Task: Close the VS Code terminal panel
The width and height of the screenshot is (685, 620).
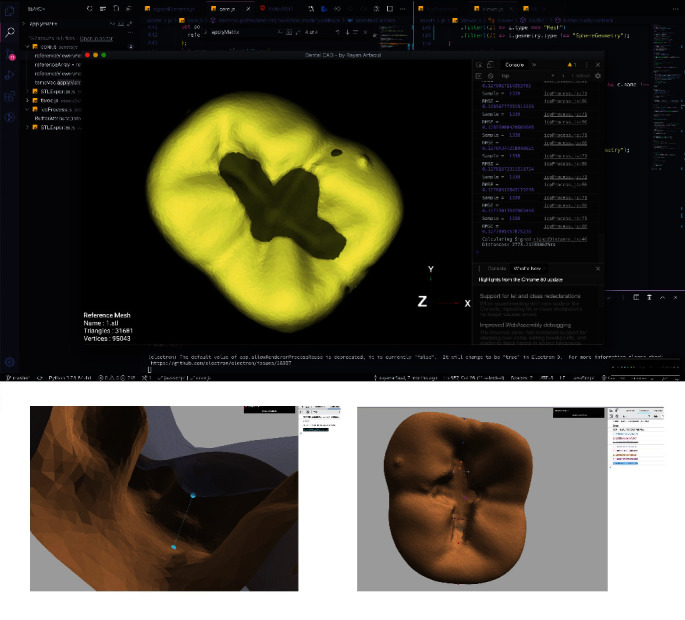Action: (x=675, y=298)
